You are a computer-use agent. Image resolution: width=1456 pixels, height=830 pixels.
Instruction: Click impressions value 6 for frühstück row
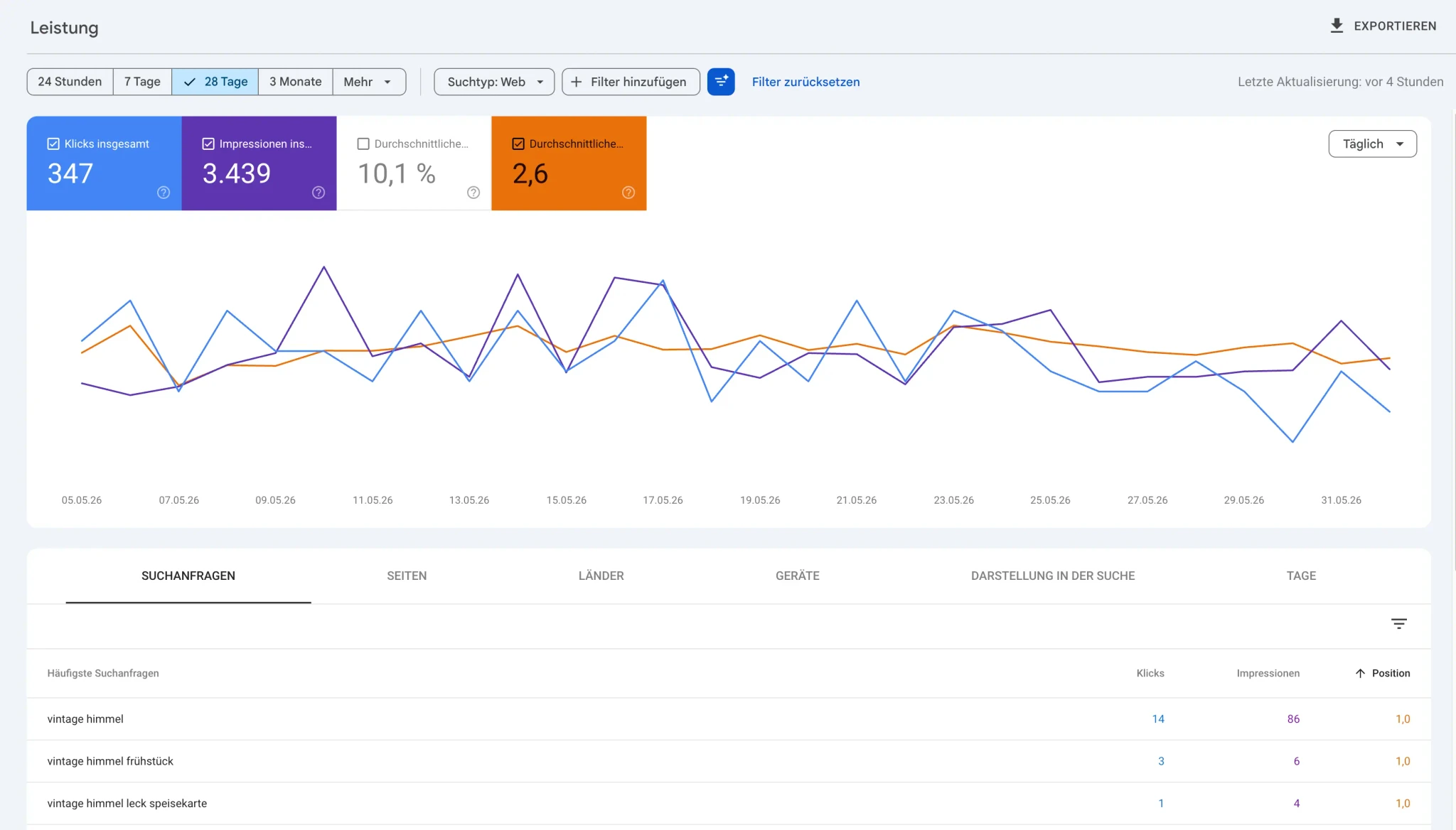click(x=1296, y=761)
